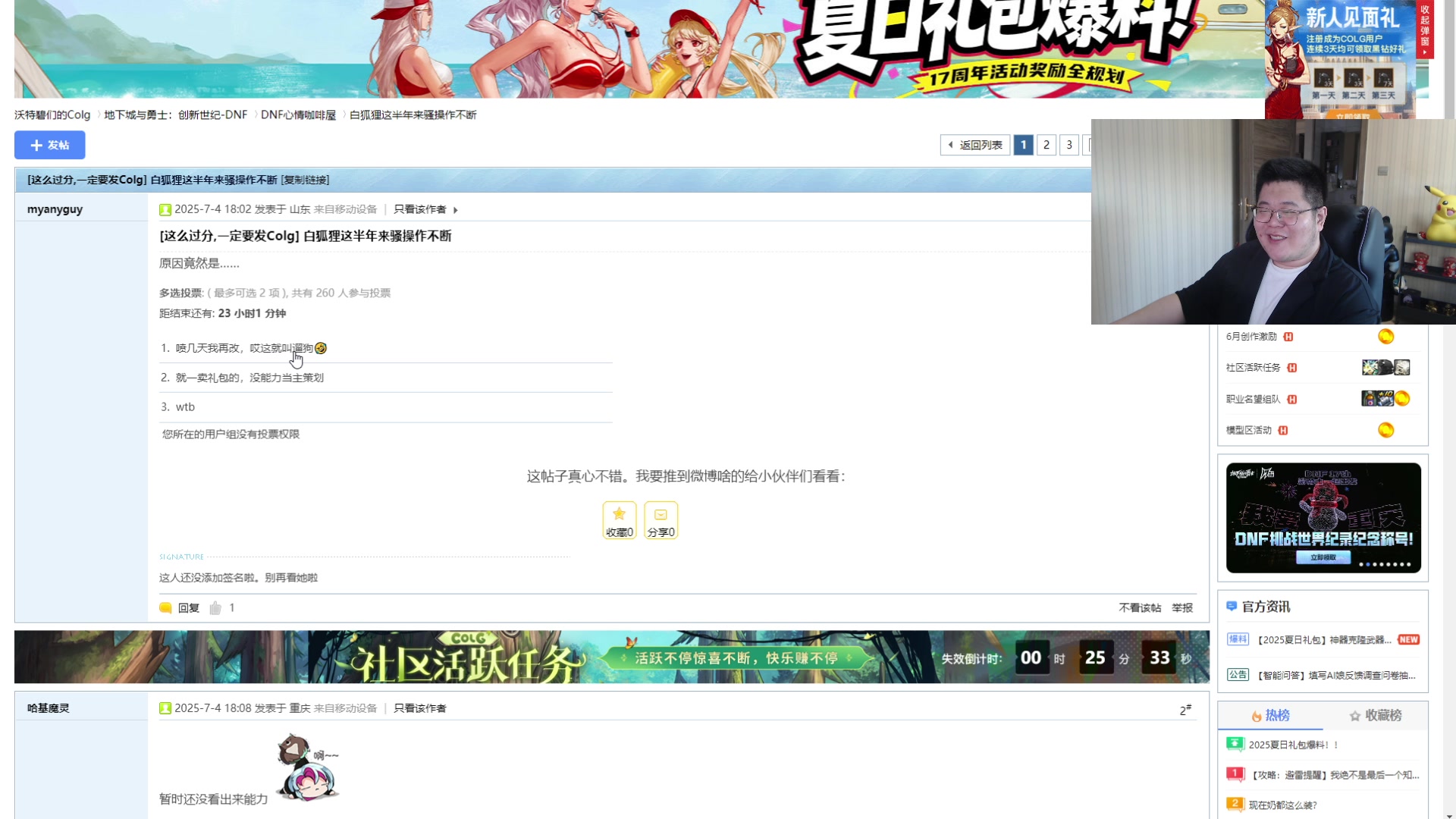Click H badge next to 6月创作激励

coord(1288,337)
